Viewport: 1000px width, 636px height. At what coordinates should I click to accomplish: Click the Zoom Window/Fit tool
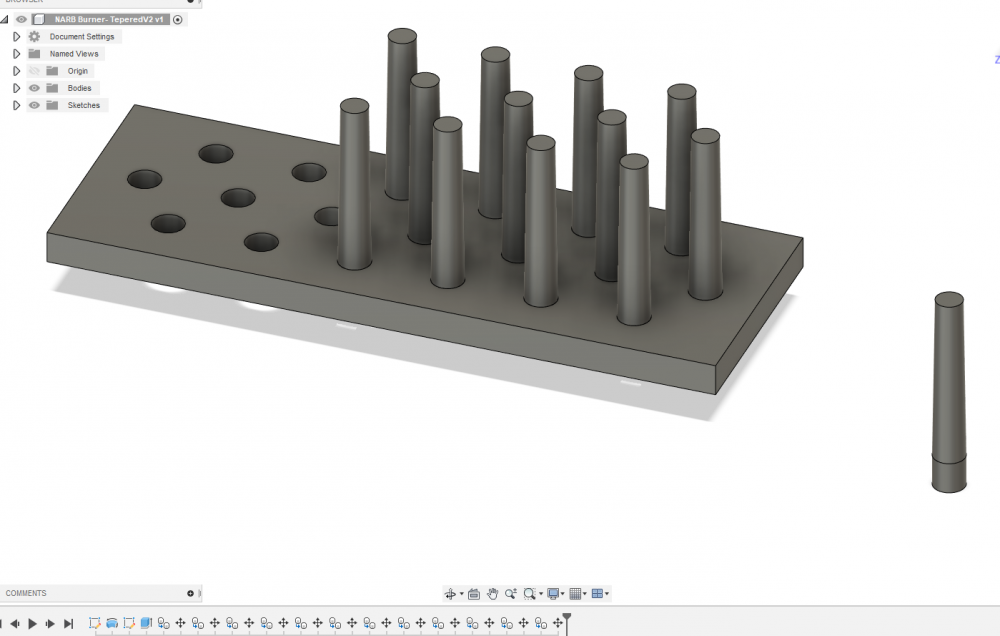(x=529, y=594)
